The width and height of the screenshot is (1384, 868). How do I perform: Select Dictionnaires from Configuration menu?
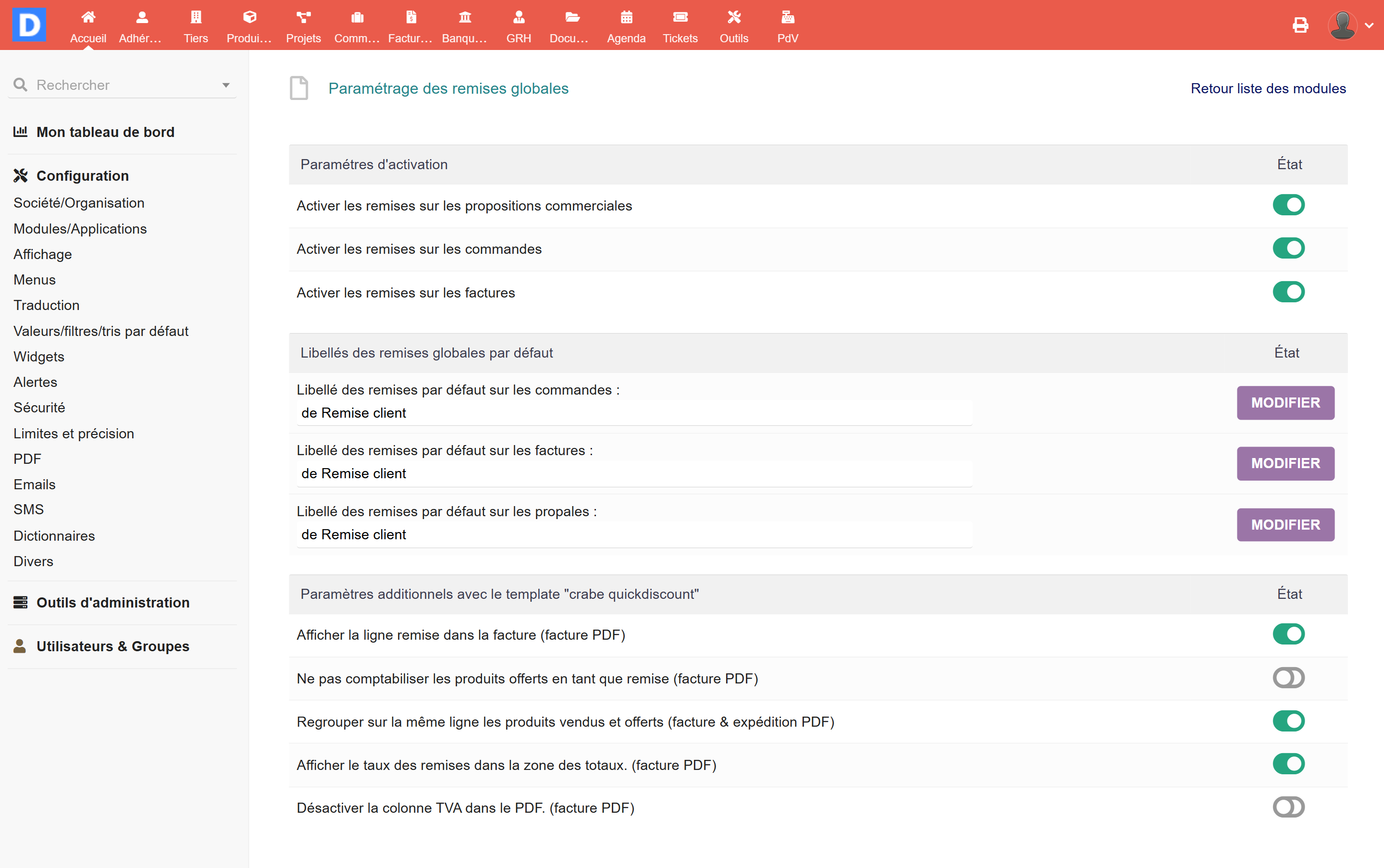54,535
